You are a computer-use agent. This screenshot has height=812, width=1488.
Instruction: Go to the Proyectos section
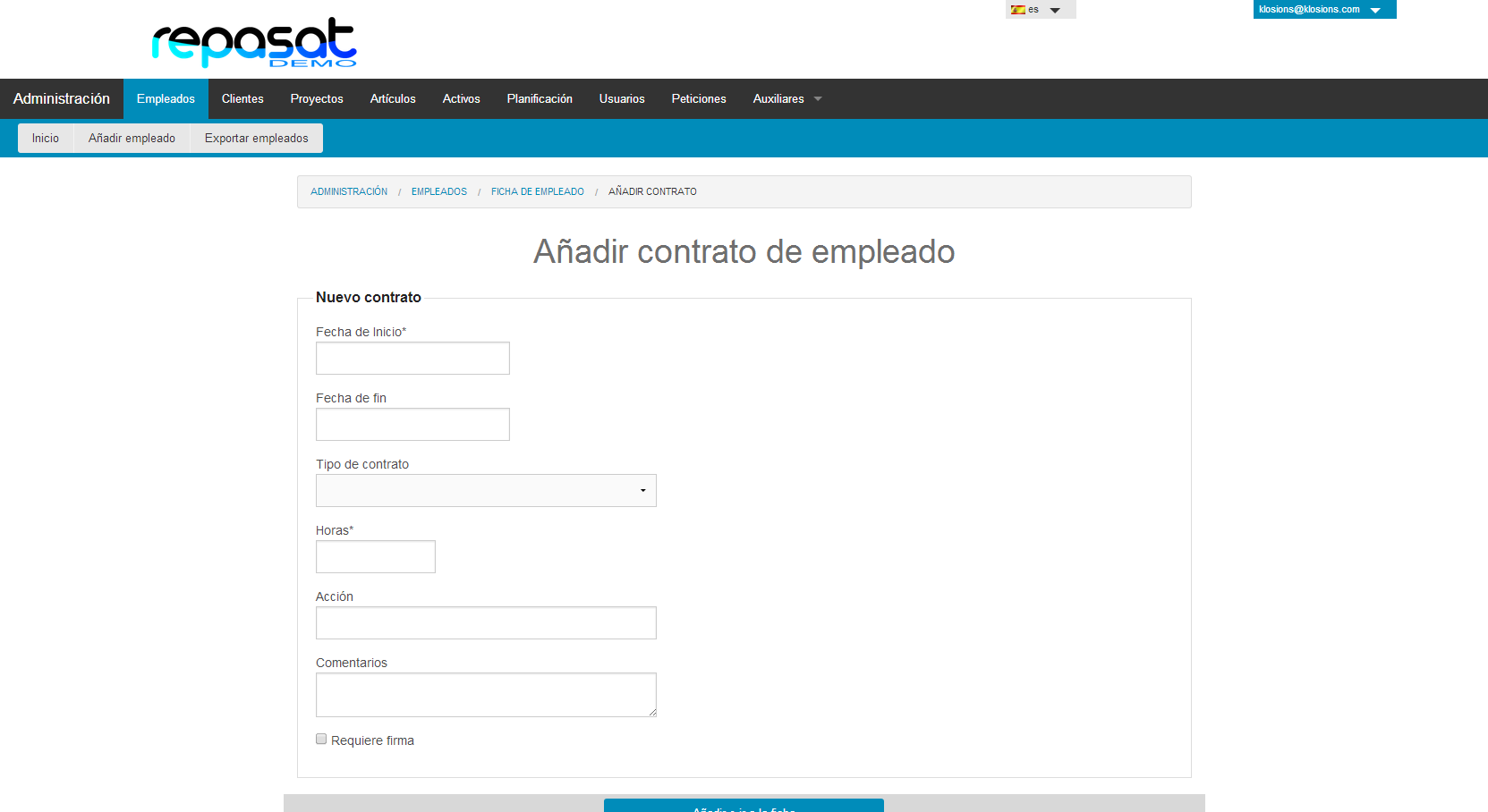click(x=317, y=98)
